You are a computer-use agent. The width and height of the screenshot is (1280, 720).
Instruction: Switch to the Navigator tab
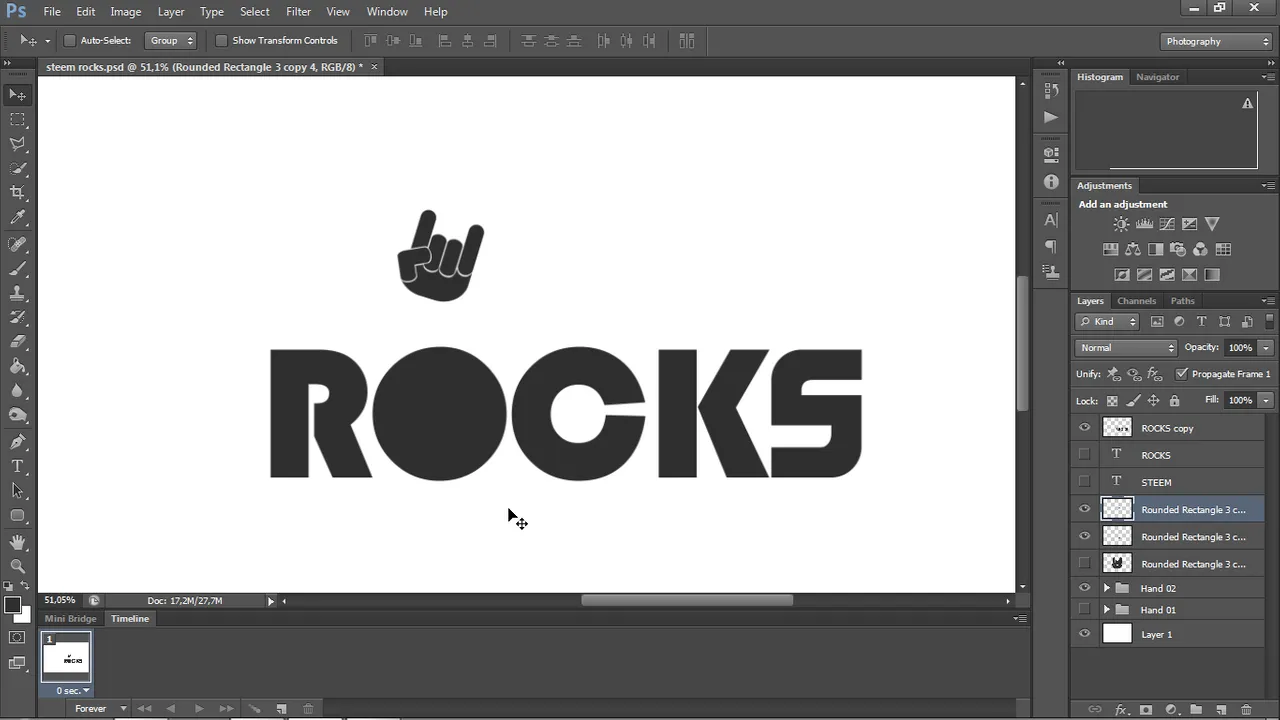coord(1157,77)
